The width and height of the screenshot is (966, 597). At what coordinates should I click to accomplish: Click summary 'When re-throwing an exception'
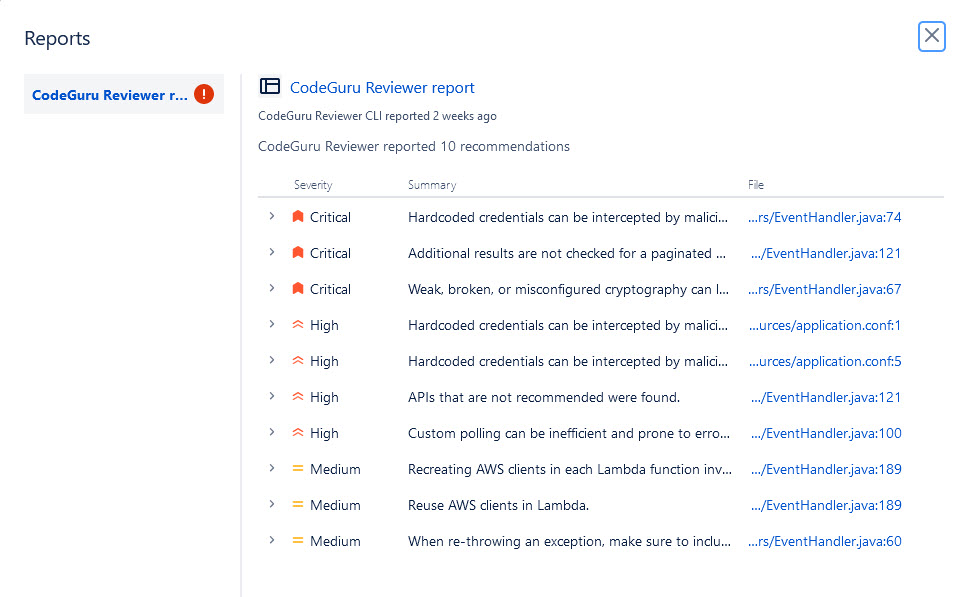pos(569,541)
